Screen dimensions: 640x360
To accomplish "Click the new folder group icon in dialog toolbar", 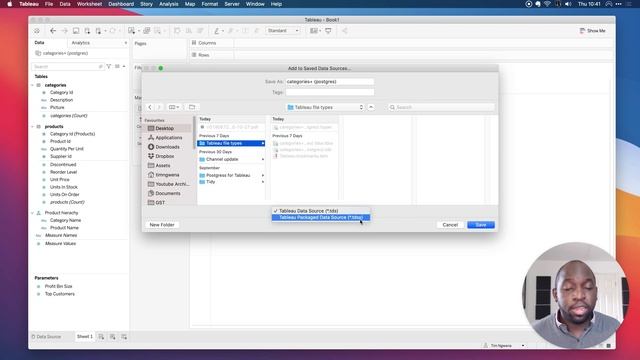I will (192, 107).
